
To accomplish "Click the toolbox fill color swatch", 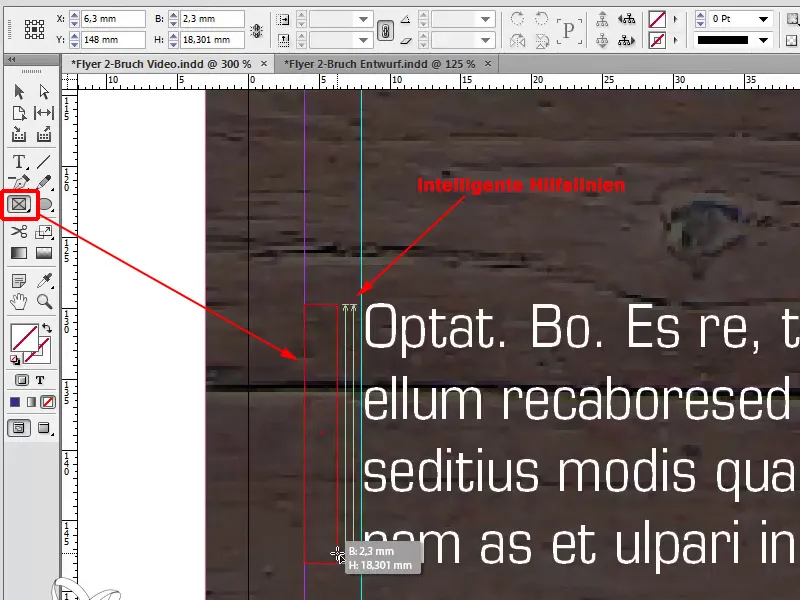I will pos(24,338).
